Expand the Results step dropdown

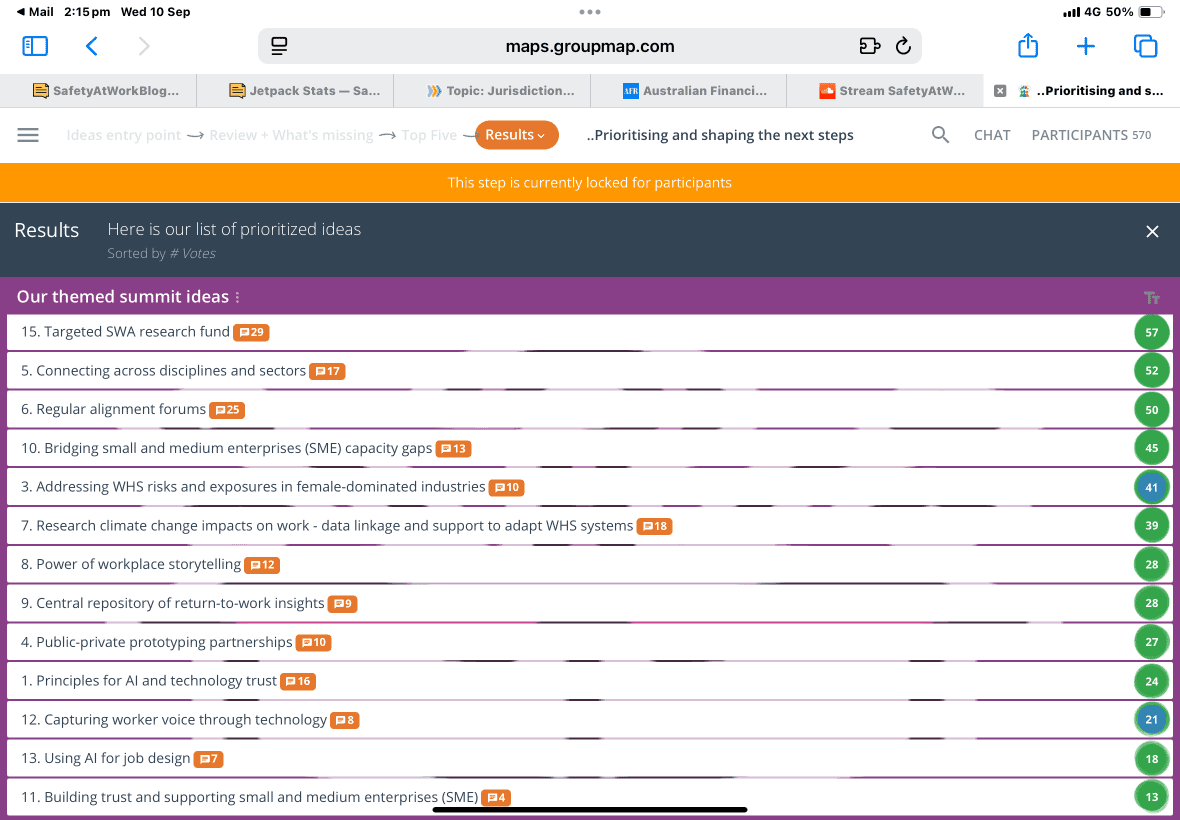pyautogui.click(x=516, y=135)
